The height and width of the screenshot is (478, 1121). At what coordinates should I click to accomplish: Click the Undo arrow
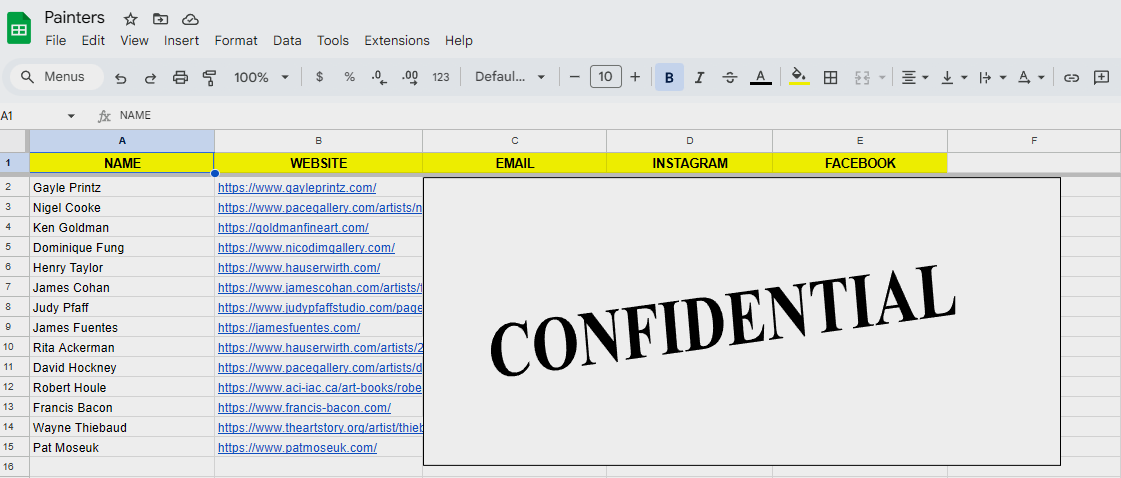121,77
